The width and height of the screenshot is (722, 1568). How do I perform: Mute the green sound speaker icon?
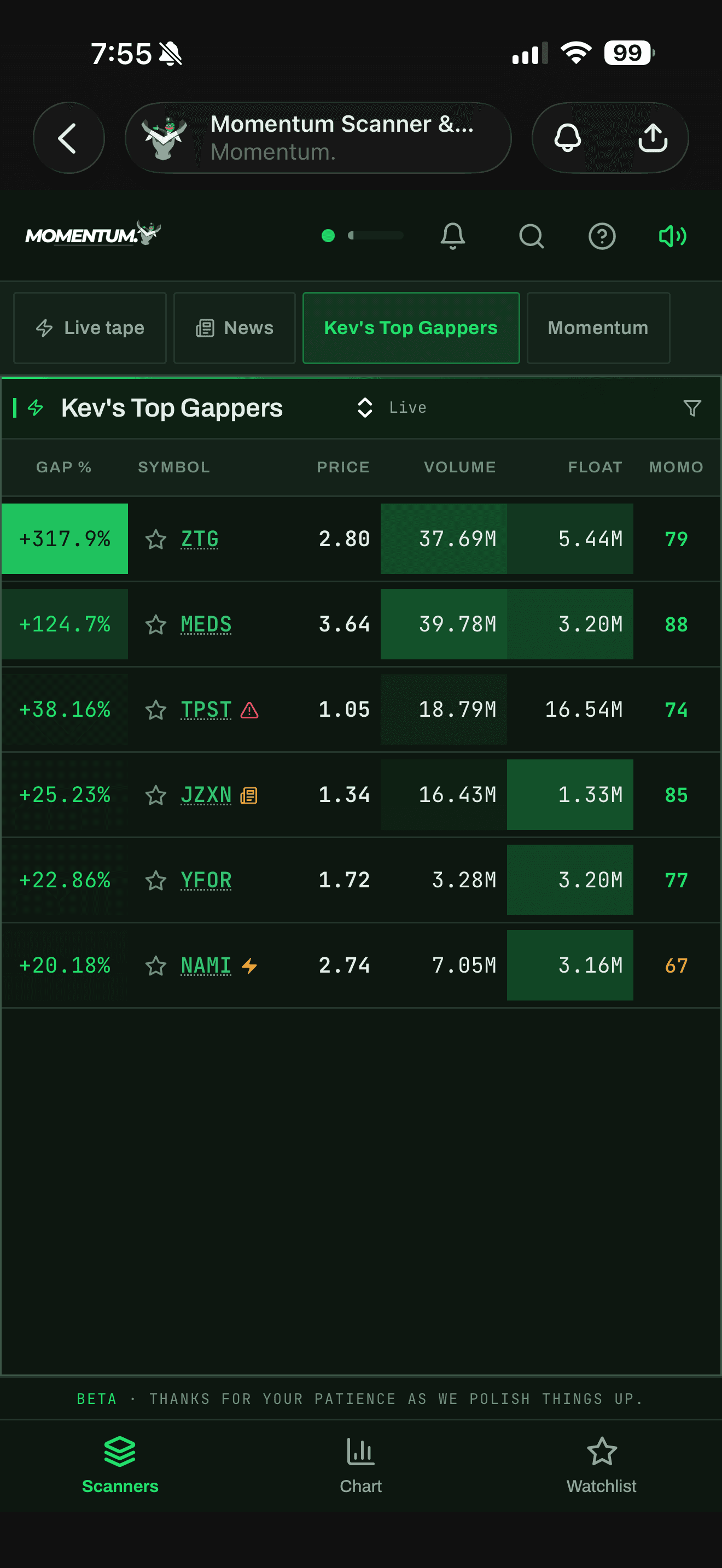click(x=673, y=236)
